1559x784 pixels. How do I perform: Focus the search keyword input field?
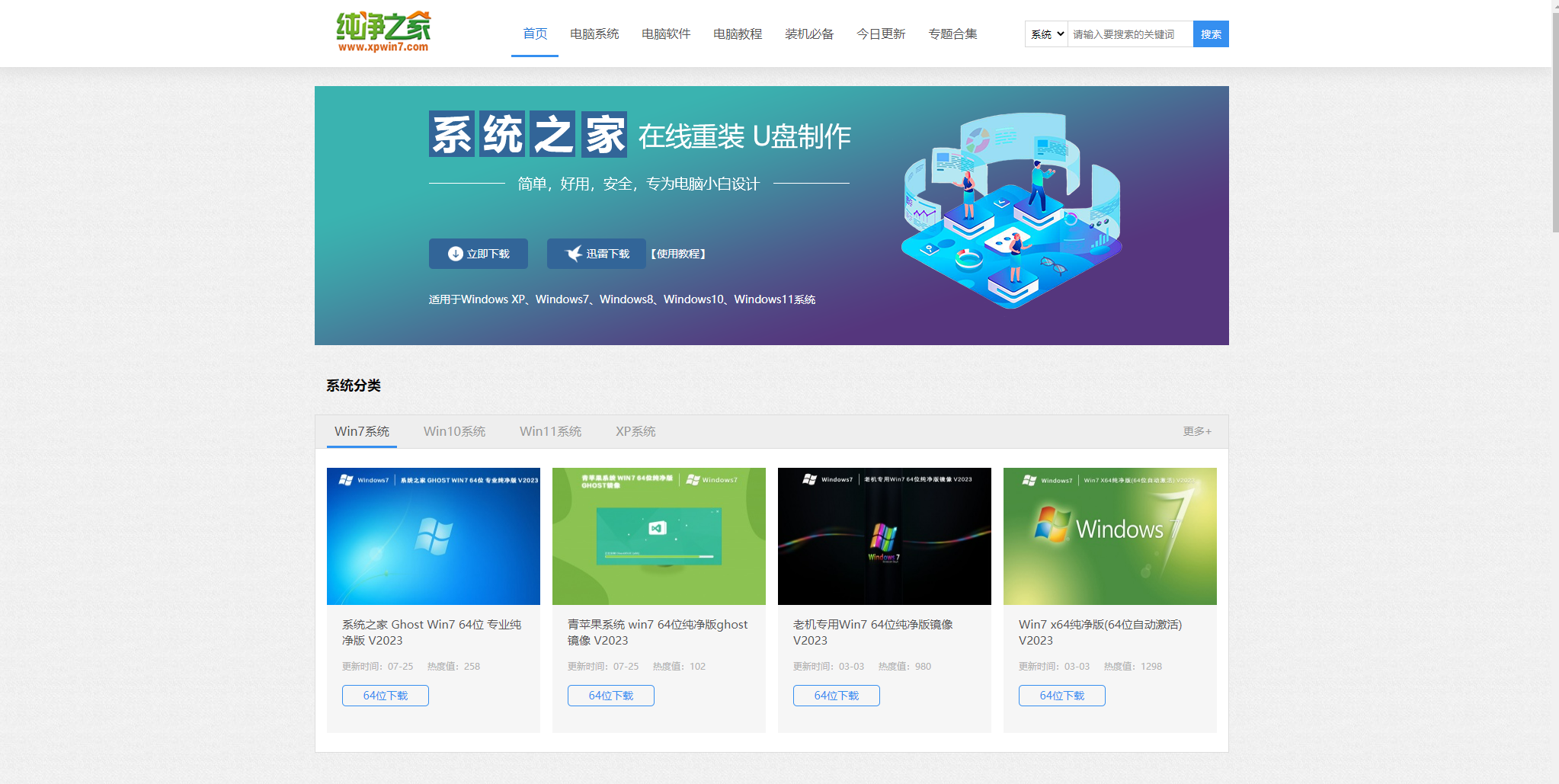click(x=1130, y=34)
